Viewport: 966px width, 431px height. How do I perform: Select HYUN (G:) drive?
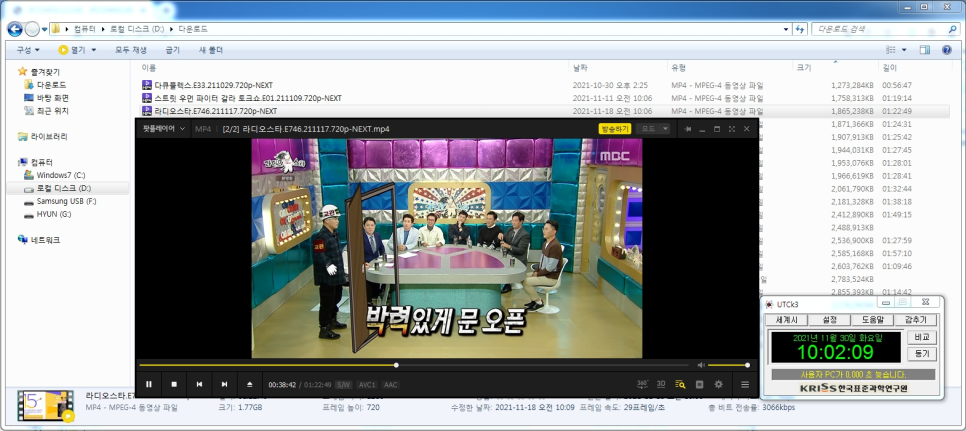click(54, 214)
